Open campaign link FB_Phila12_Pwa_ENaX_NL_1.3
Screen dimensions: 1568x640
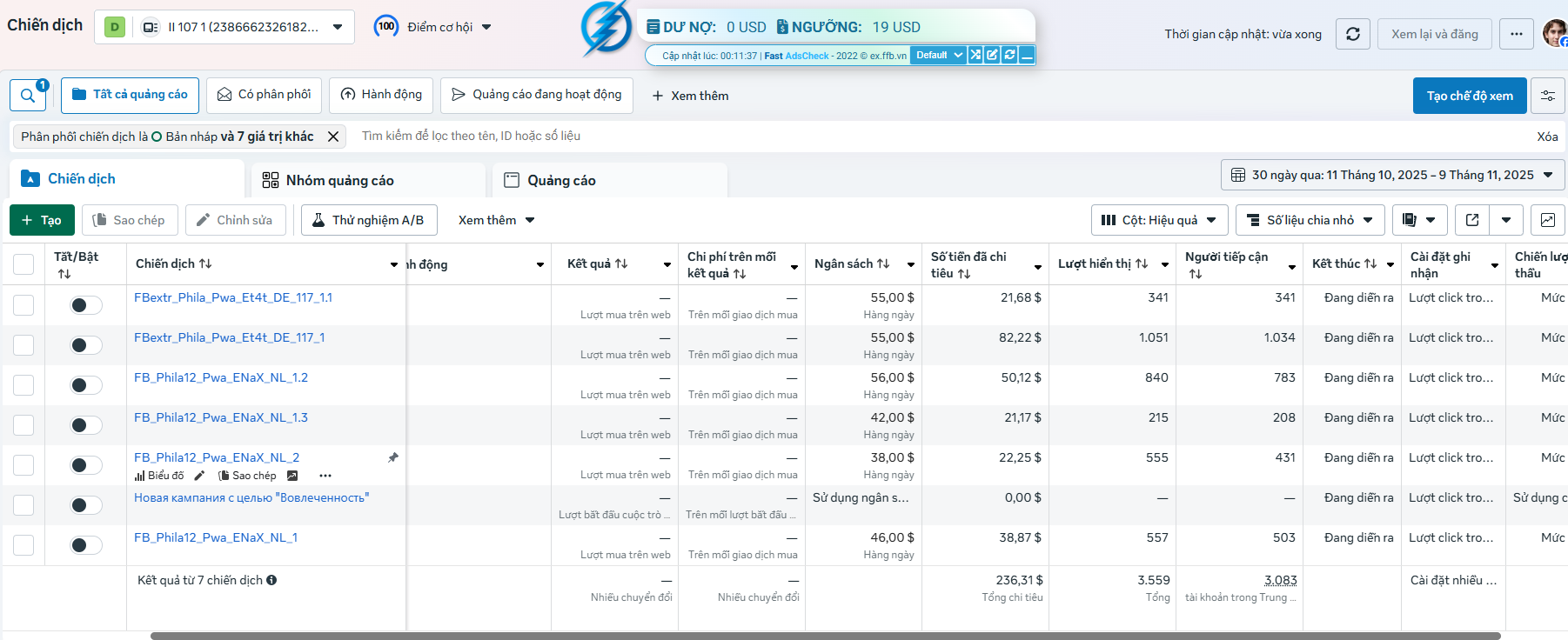point(221,417)
